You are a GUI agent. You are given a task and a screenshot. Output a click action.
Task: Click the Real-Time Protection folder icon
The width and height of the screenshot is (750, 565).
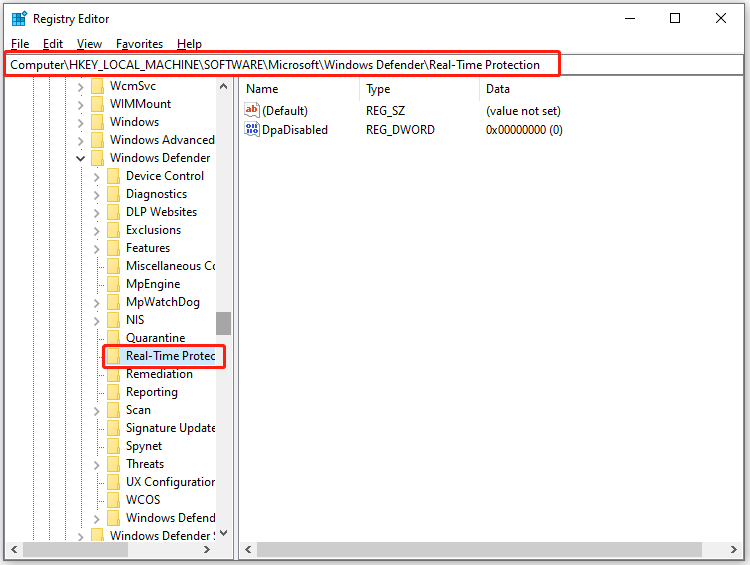(113, 356)
